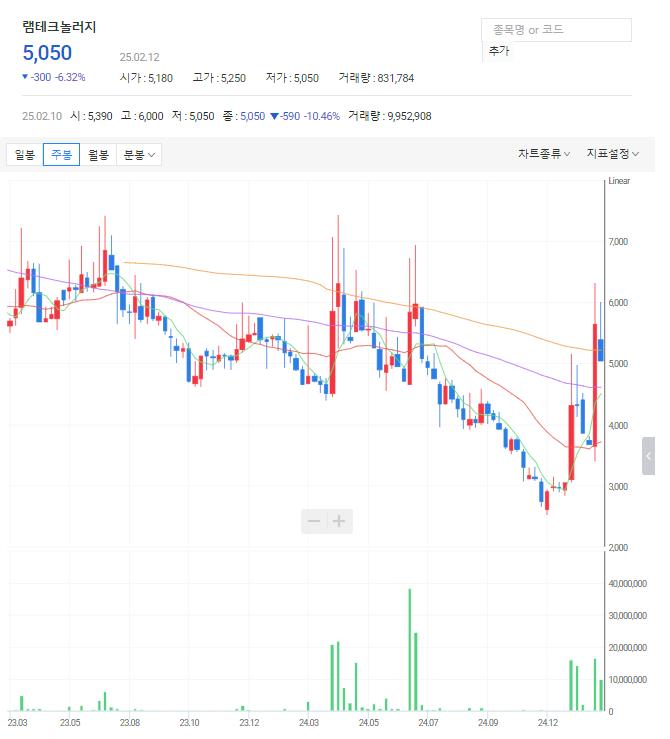Open the 분봉 minute chart dropdown

(139, 155)
